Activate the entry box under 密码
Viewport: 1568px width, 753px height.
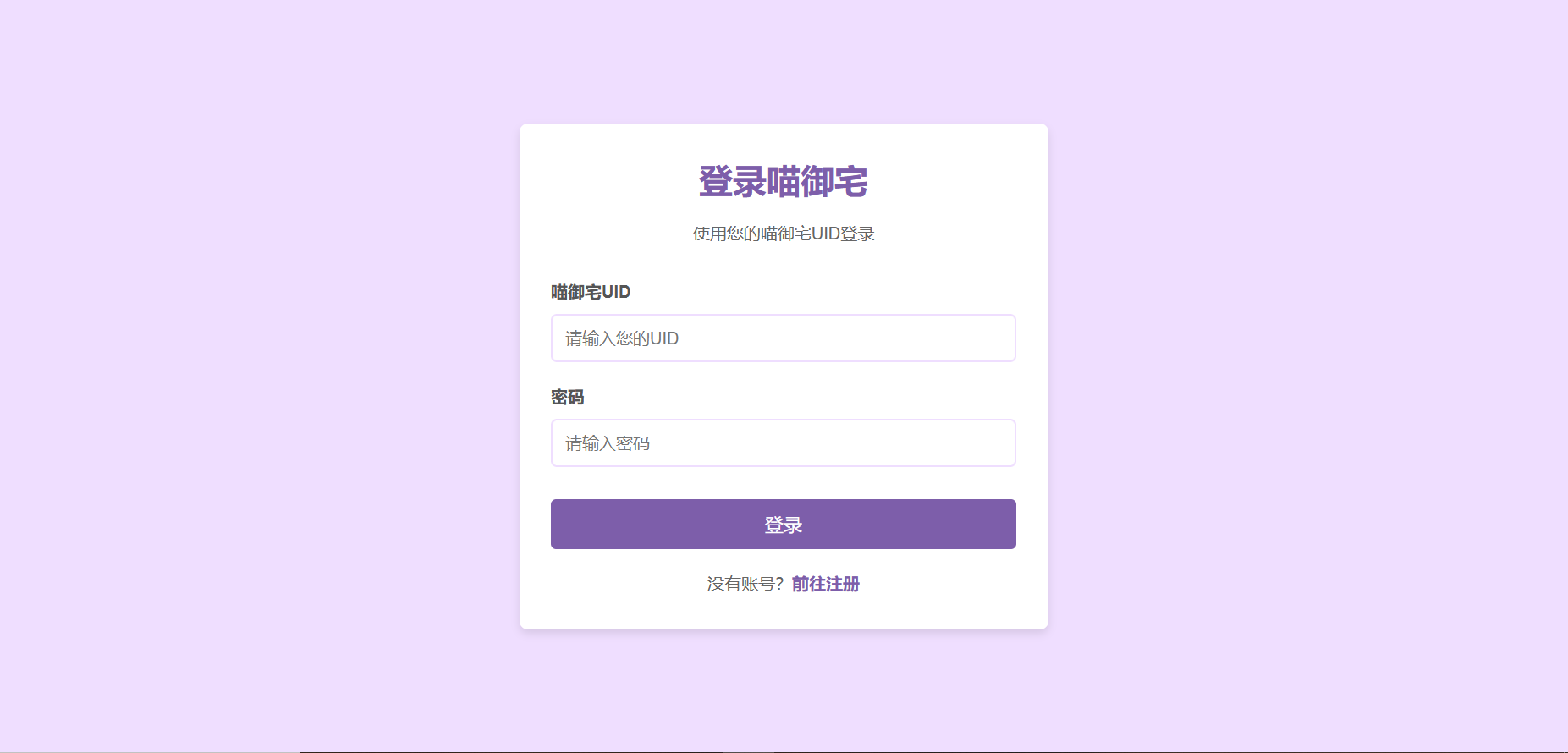click(783, 442)
